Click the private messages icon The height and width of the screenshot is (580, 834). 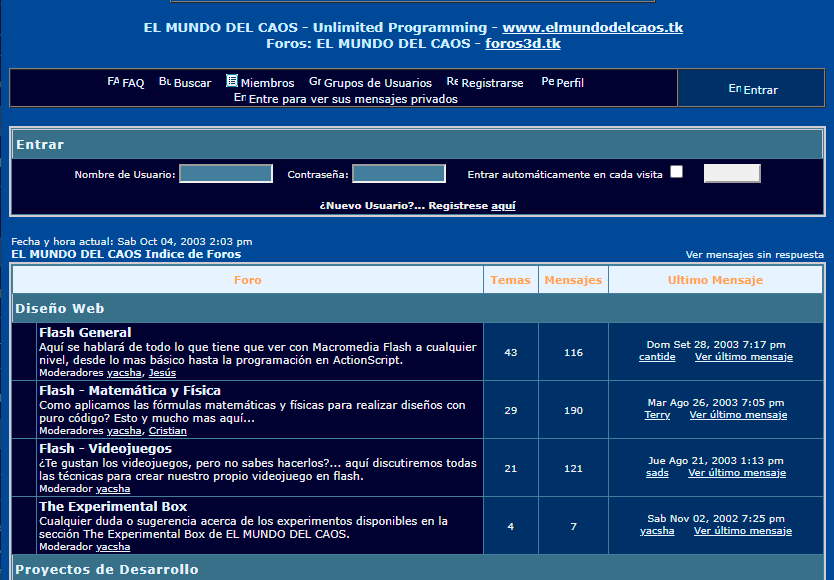pyautogui.click(x=240, y=98)
